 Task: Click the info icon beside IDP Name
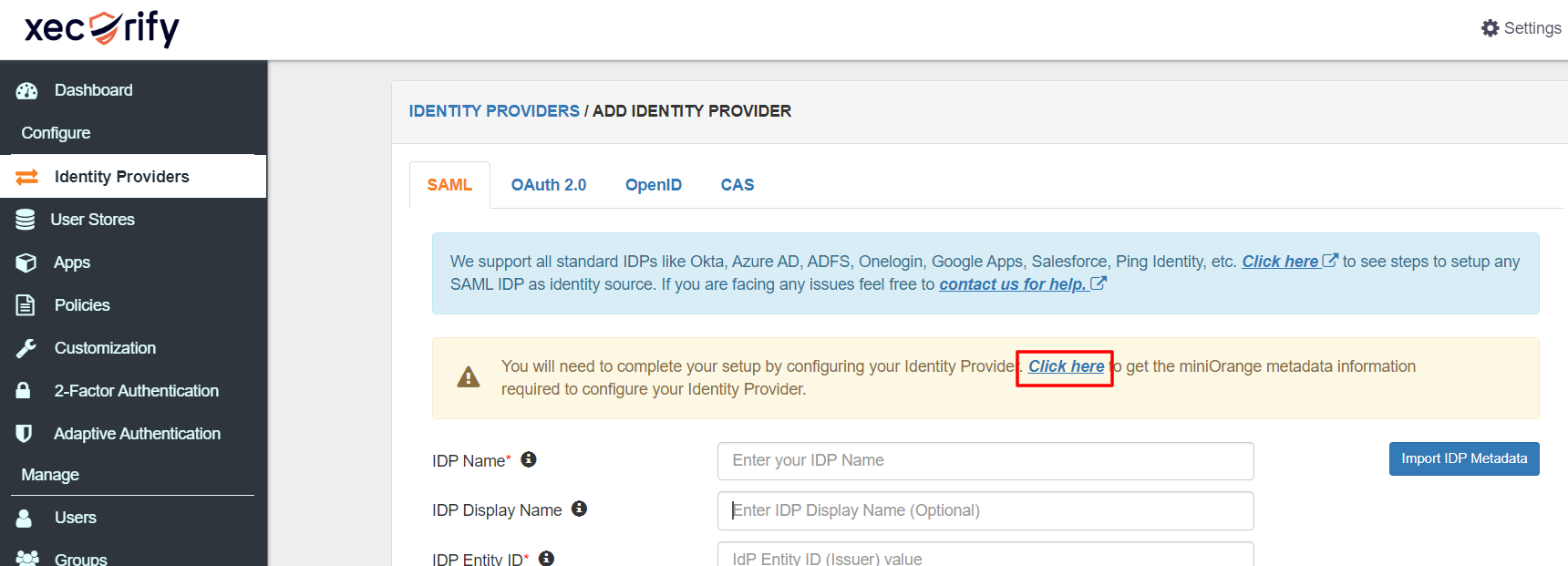pyautogui.click(x=529, y=459)
